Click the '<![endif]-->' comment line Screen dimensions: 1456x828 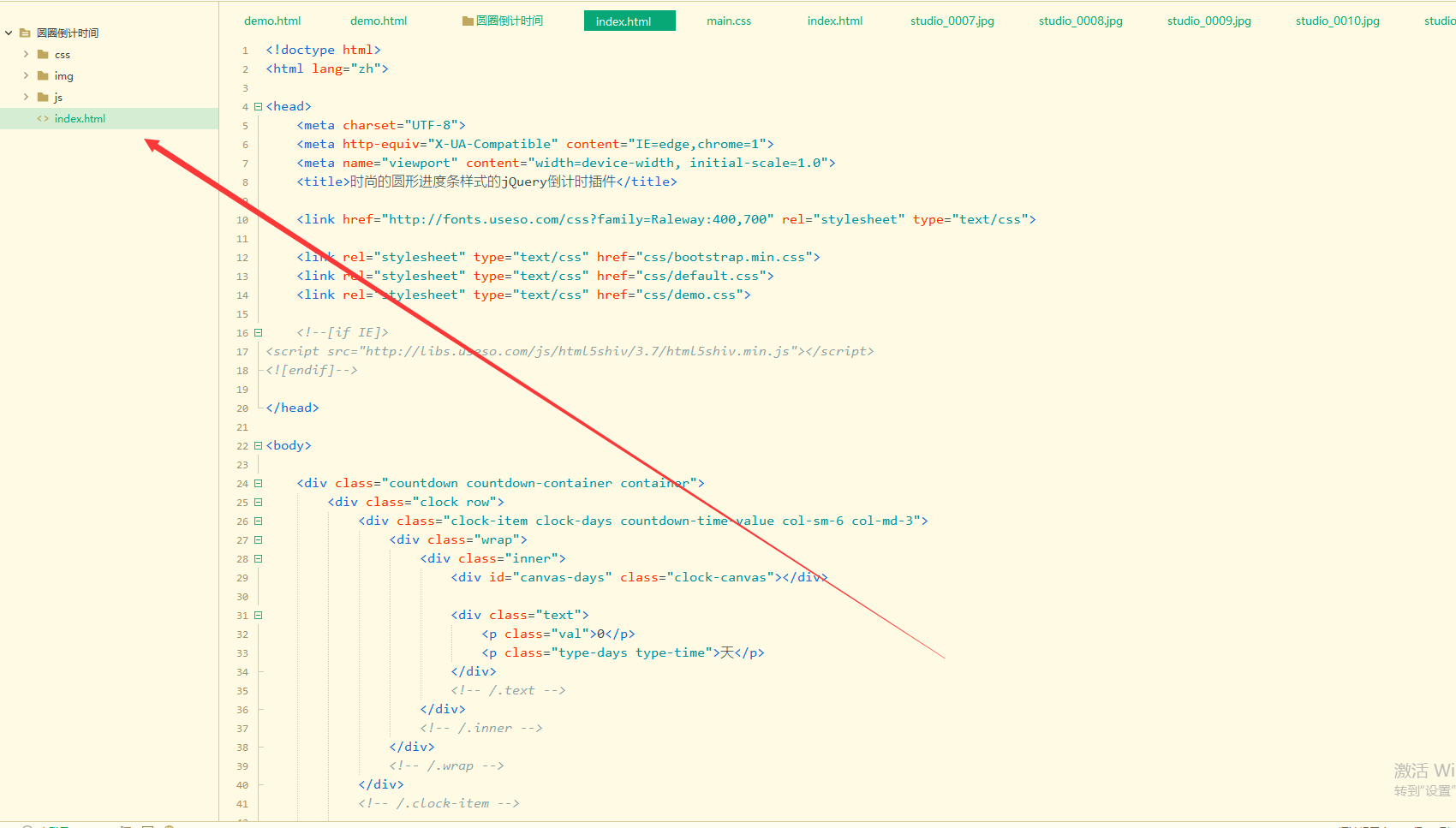pyautogui.click(x=312, y=370)
